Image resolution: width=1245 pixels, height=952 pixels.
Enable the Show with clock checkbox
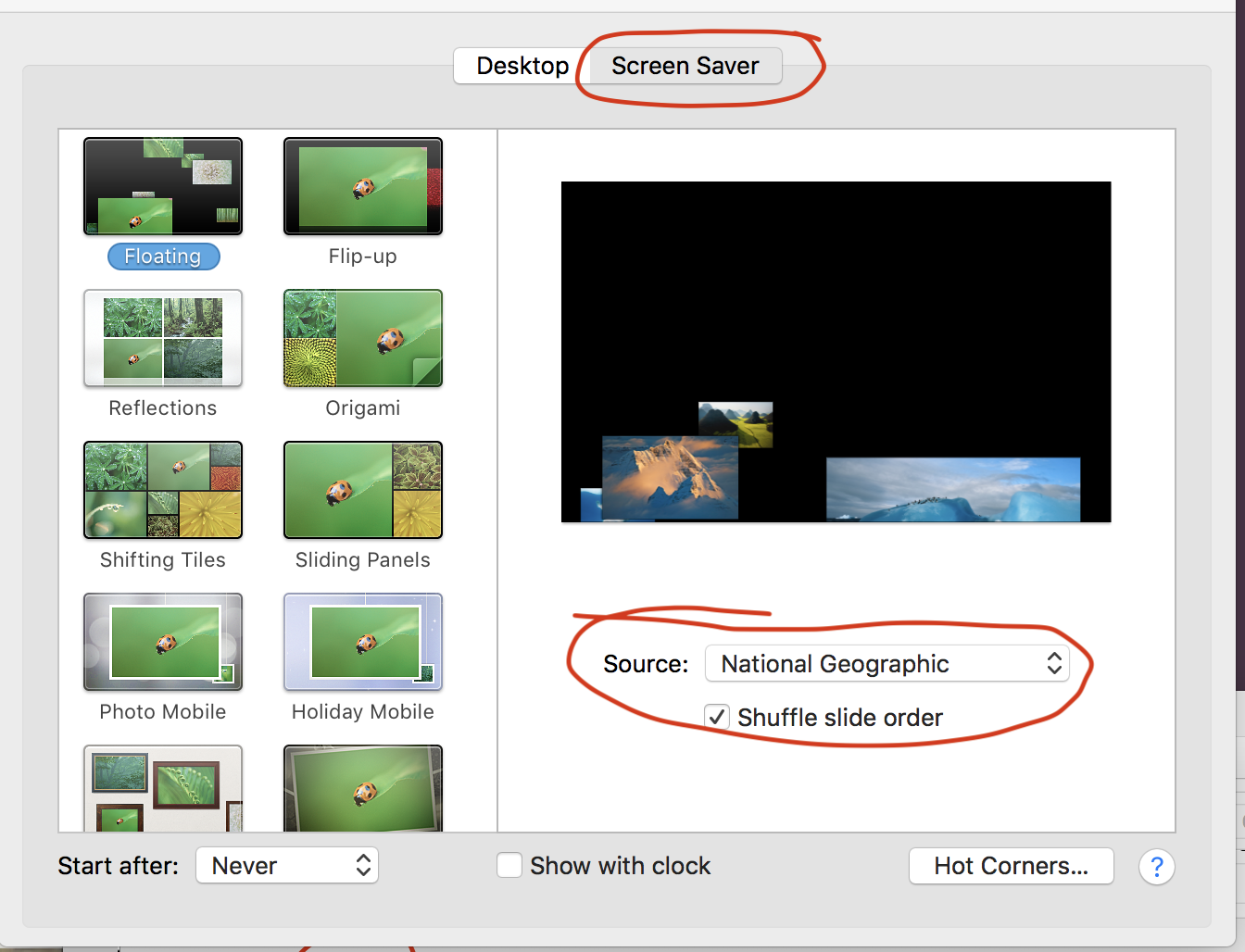pos(509,865)
